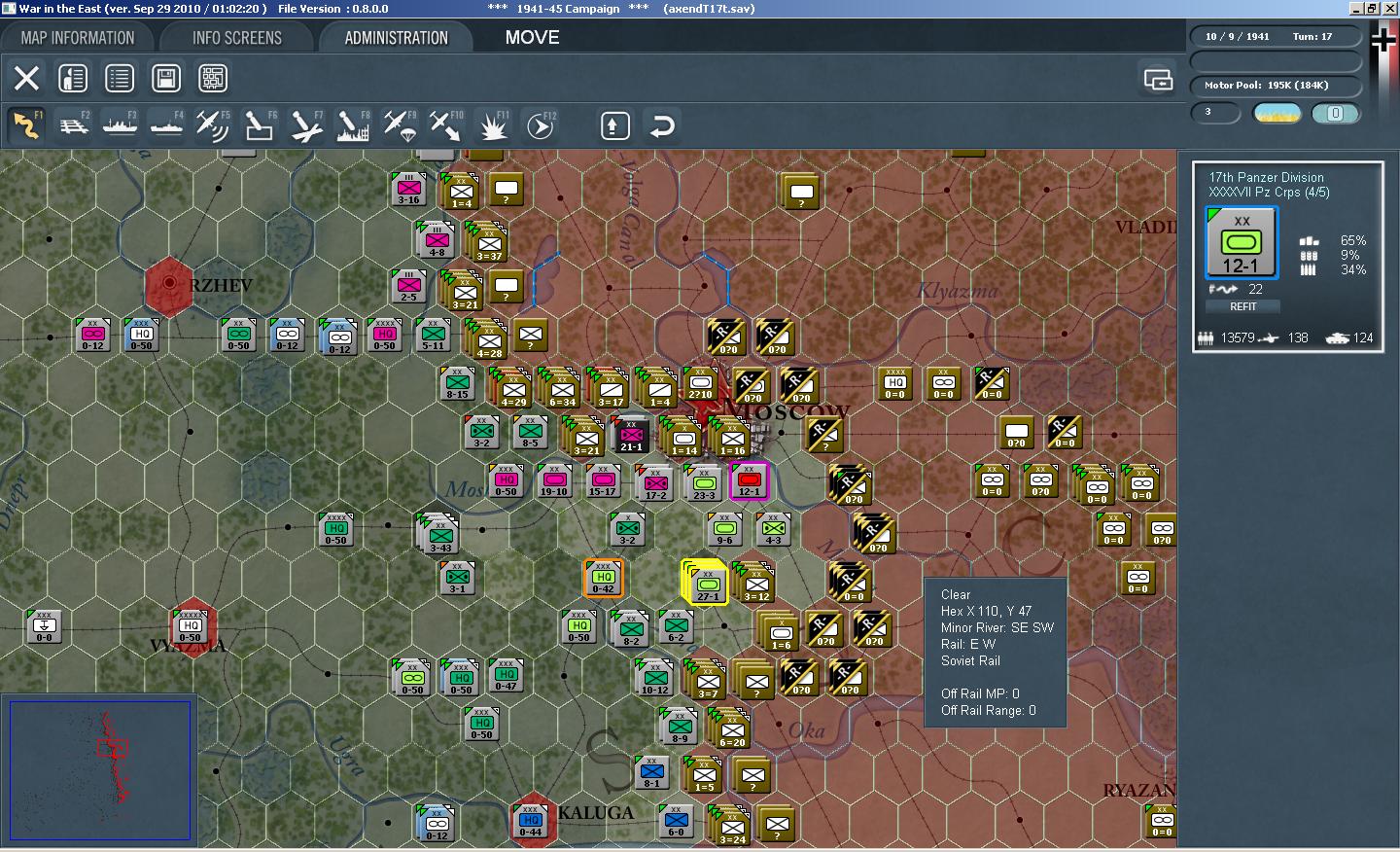This screenshot has width=1400, height=852.
Task: Click the explosion icon (F11)
Action: (x=493, y=125)
